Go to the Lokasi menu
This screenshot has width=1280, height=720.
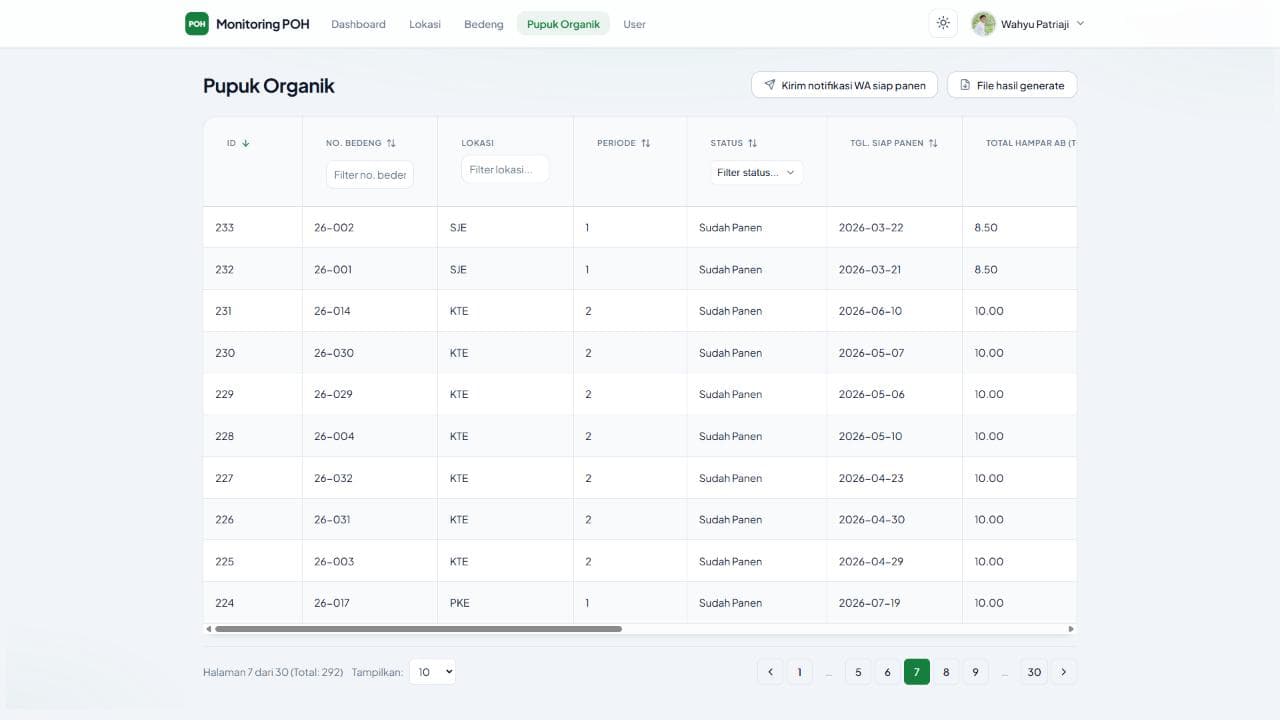(x=425, y=24)
